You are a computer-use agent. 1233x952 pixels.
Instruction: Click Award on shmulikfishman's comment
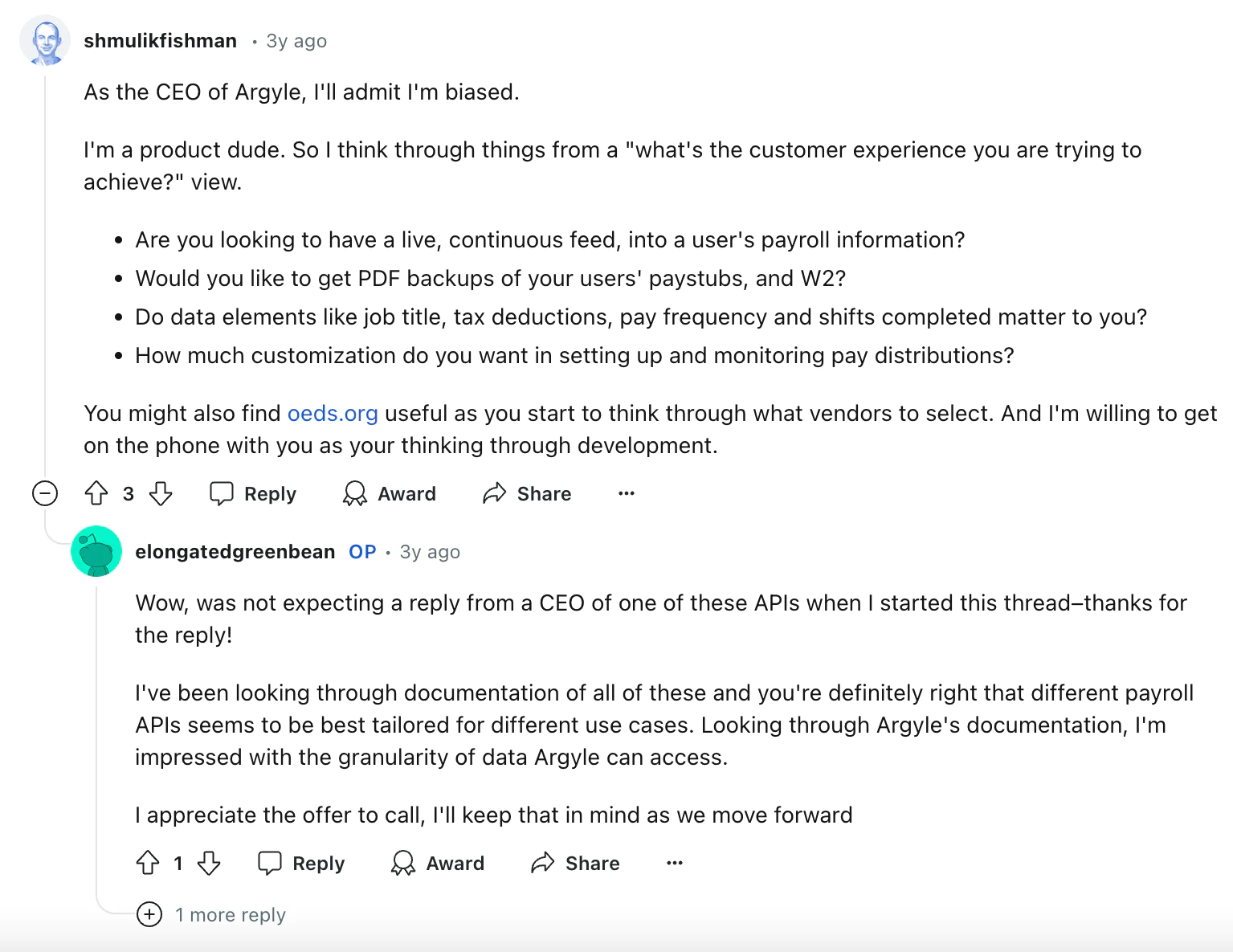pyautogui.click(x=390, y=493)
